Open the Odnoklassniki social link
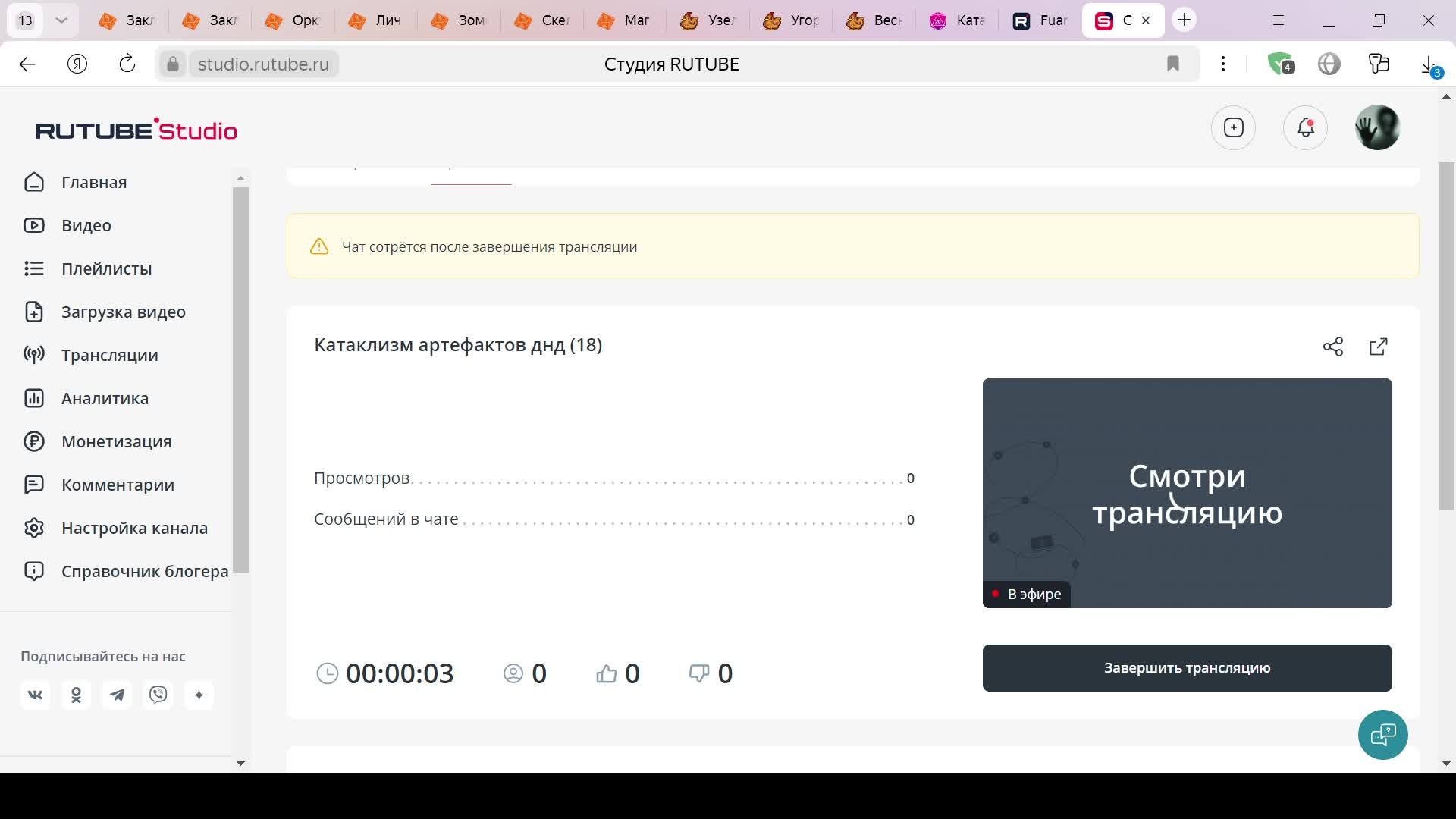Image resolution: width=1456 pixels, height=819 pixels. pyautogui.click(x=77, y=695)
